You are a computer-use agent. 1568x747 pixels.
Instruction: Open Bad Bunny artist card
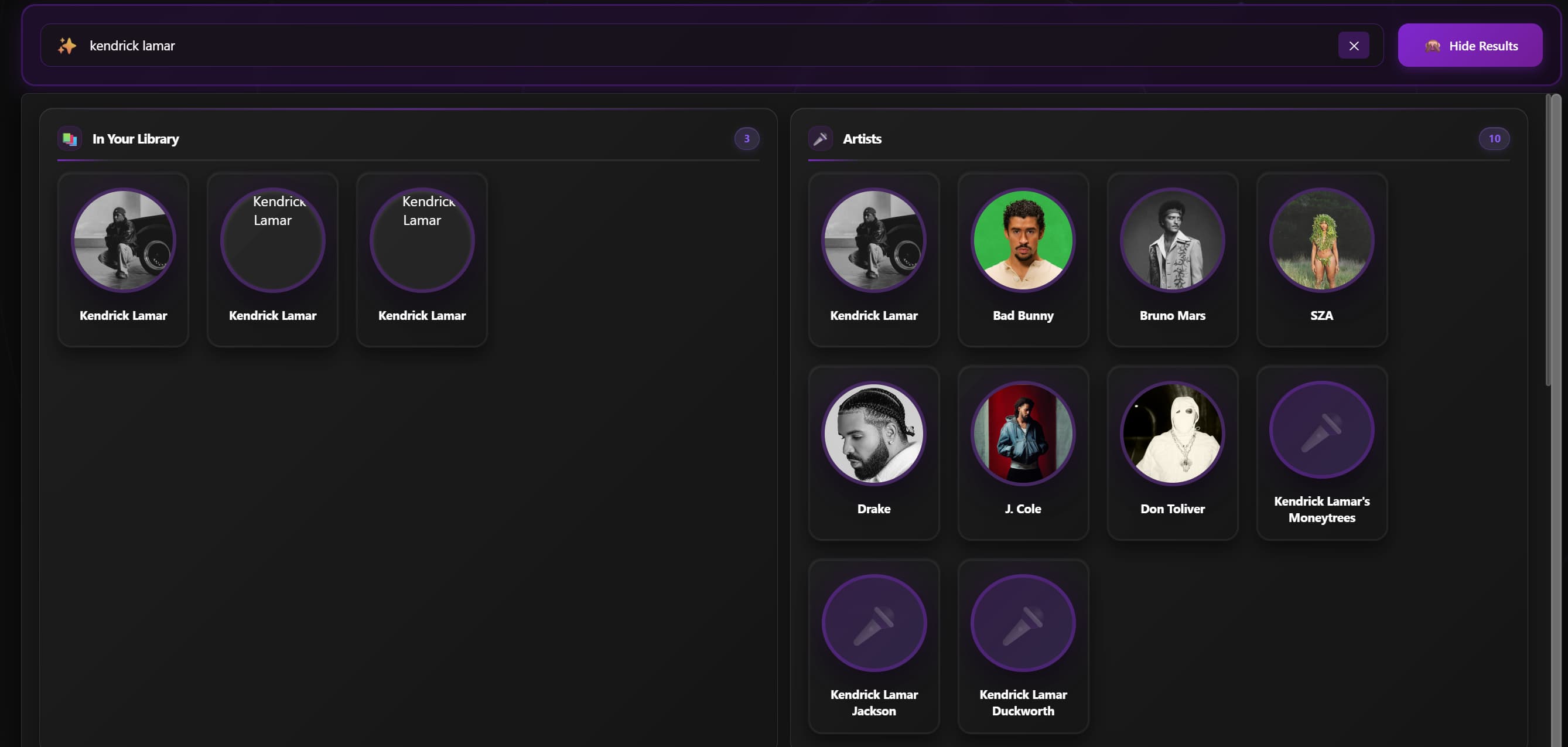(1023, 260)
